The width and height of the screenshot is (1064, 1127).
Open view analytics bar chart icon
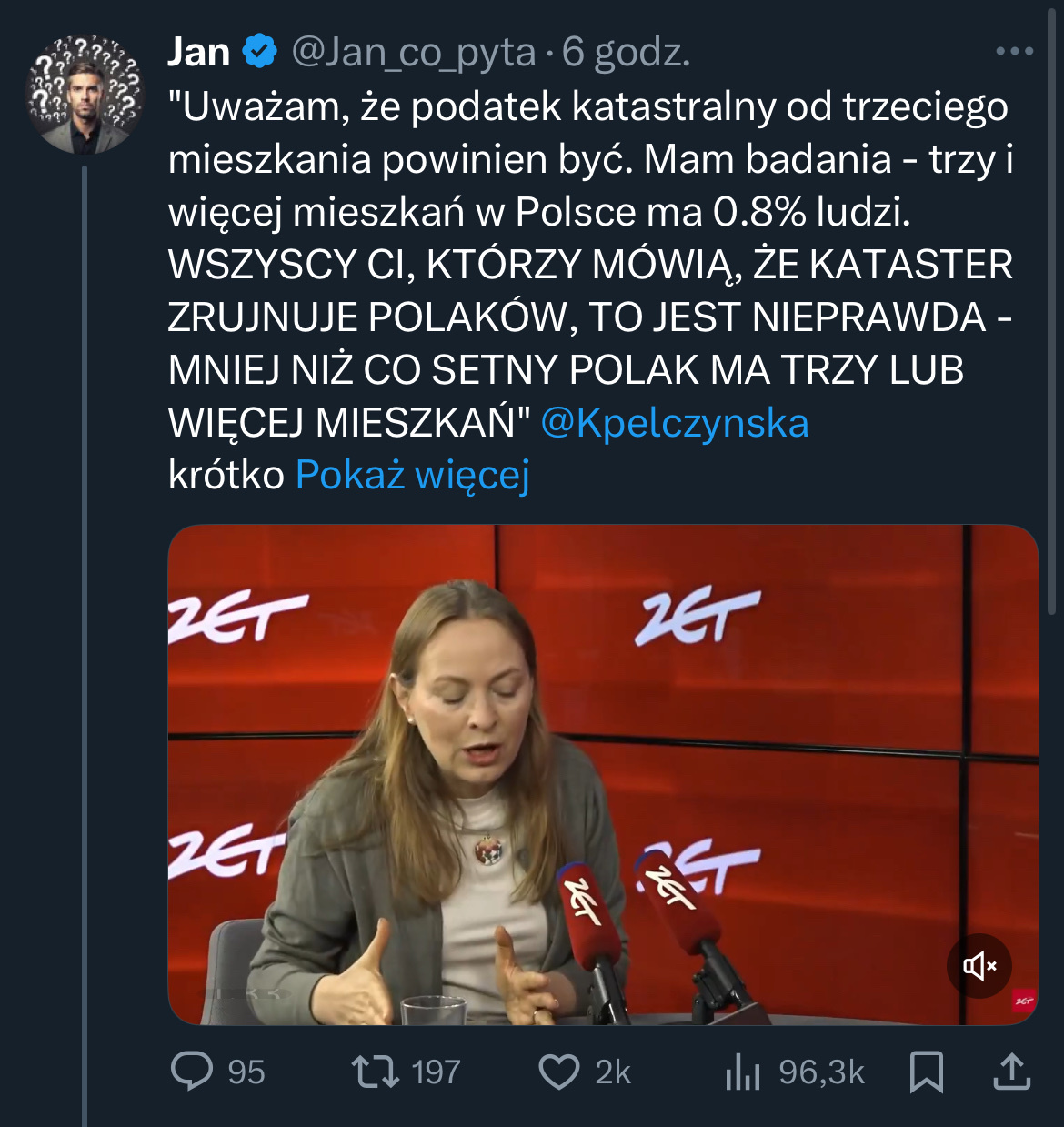(x=742, y=1072)
